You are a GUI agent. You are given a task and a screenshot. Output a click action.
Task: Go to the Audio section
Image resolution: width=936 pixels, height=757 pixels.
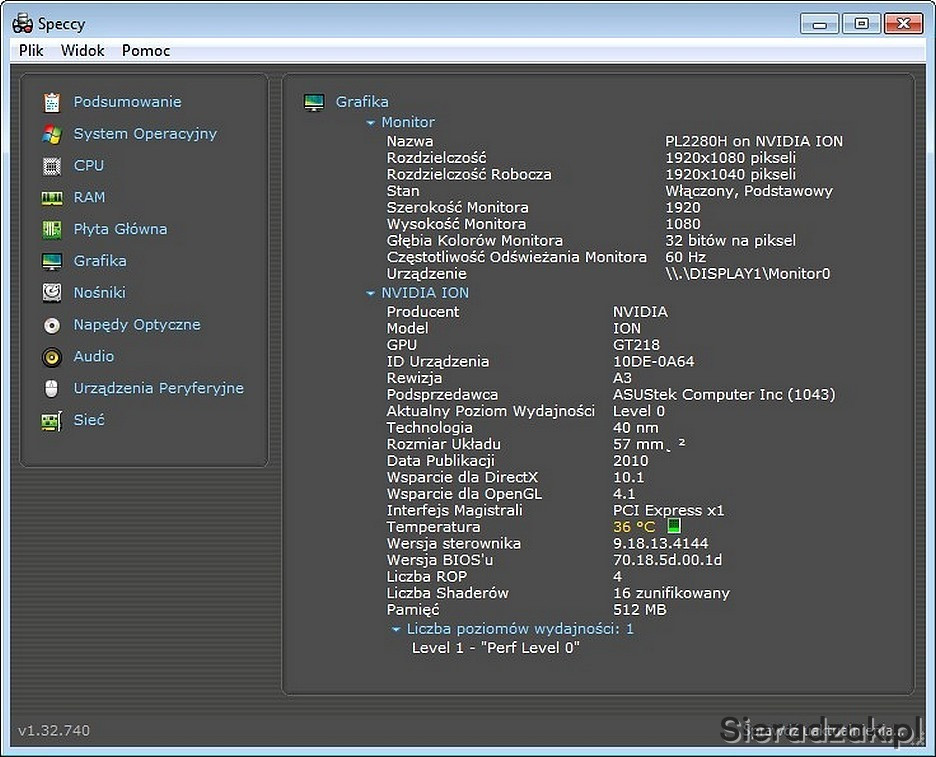click(x=94, y=356)
